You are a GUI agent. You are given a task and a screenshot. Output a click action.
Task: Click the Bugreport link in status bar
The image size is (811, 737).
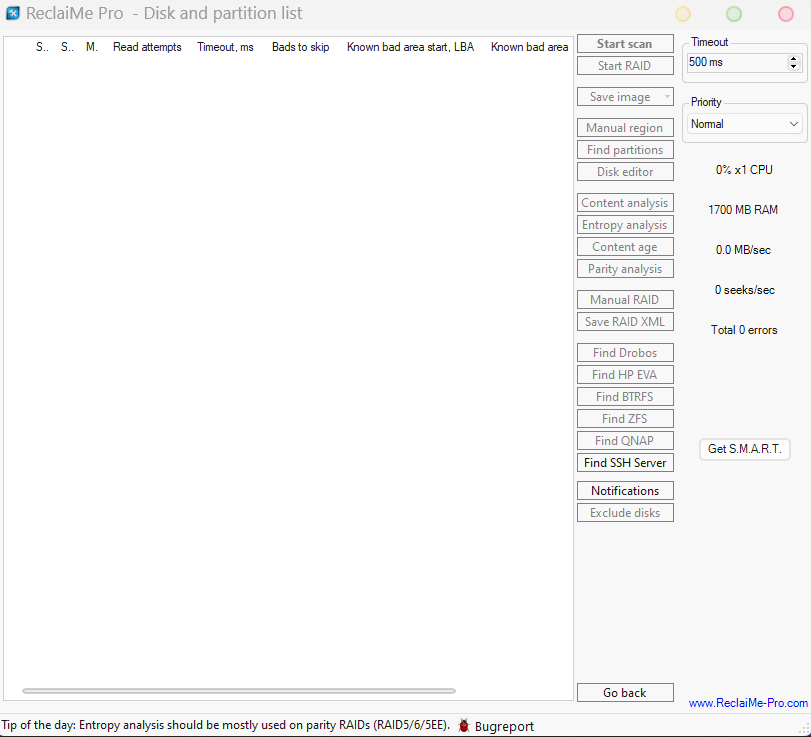[504, 726]
